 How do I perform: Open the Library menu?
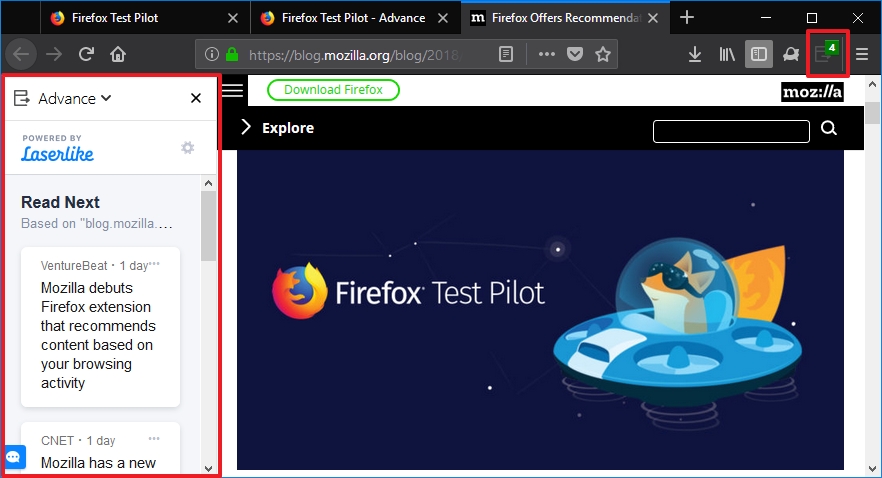tap(727, 55)
